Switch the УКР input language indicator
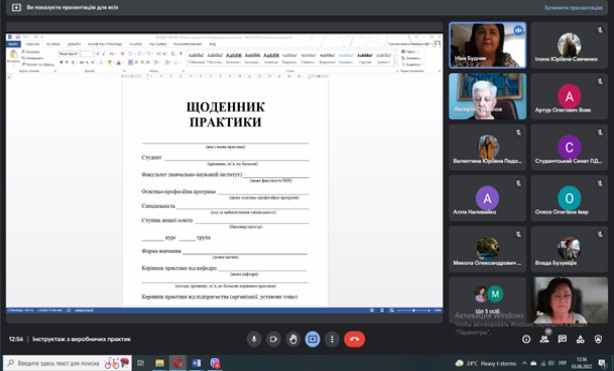The image size is (614, 371). pyautogui.click(x=562, y=363)
